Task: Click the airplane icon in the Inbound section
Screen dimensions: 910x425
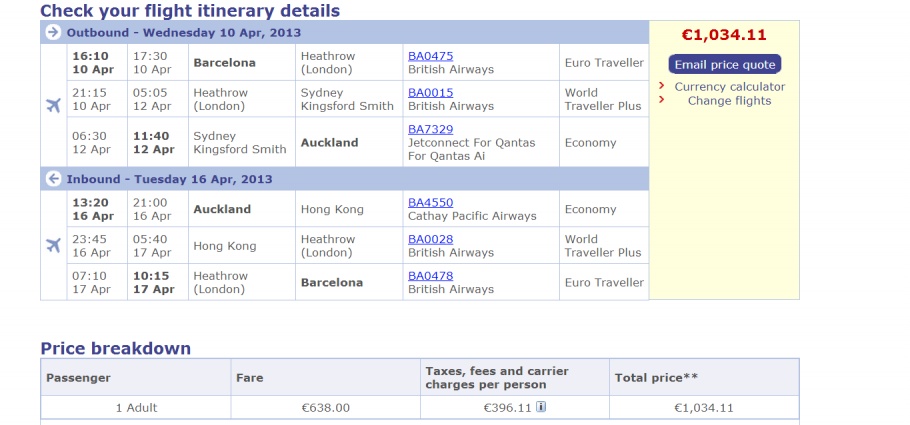Action: (54, 245)
